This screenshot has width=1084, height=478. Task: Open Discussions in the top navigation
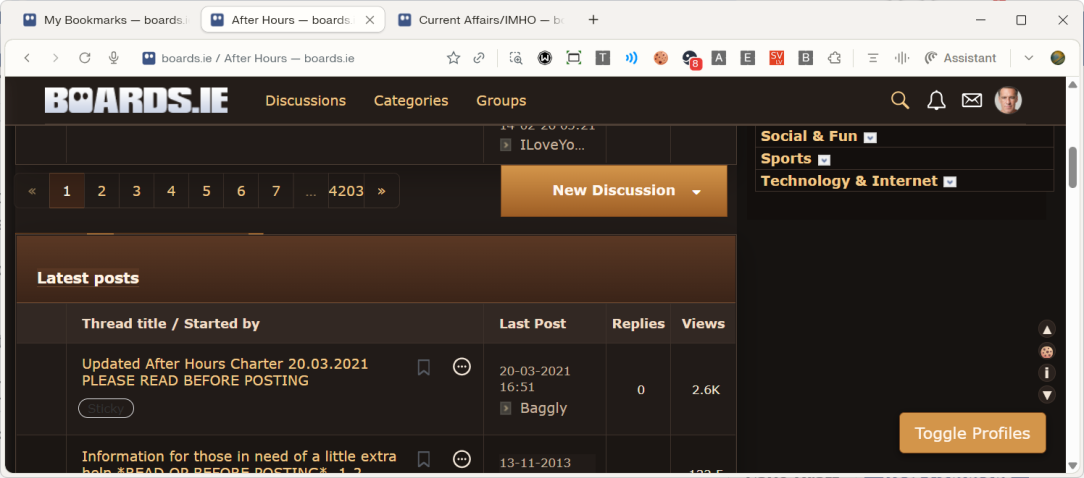(306, 101)
